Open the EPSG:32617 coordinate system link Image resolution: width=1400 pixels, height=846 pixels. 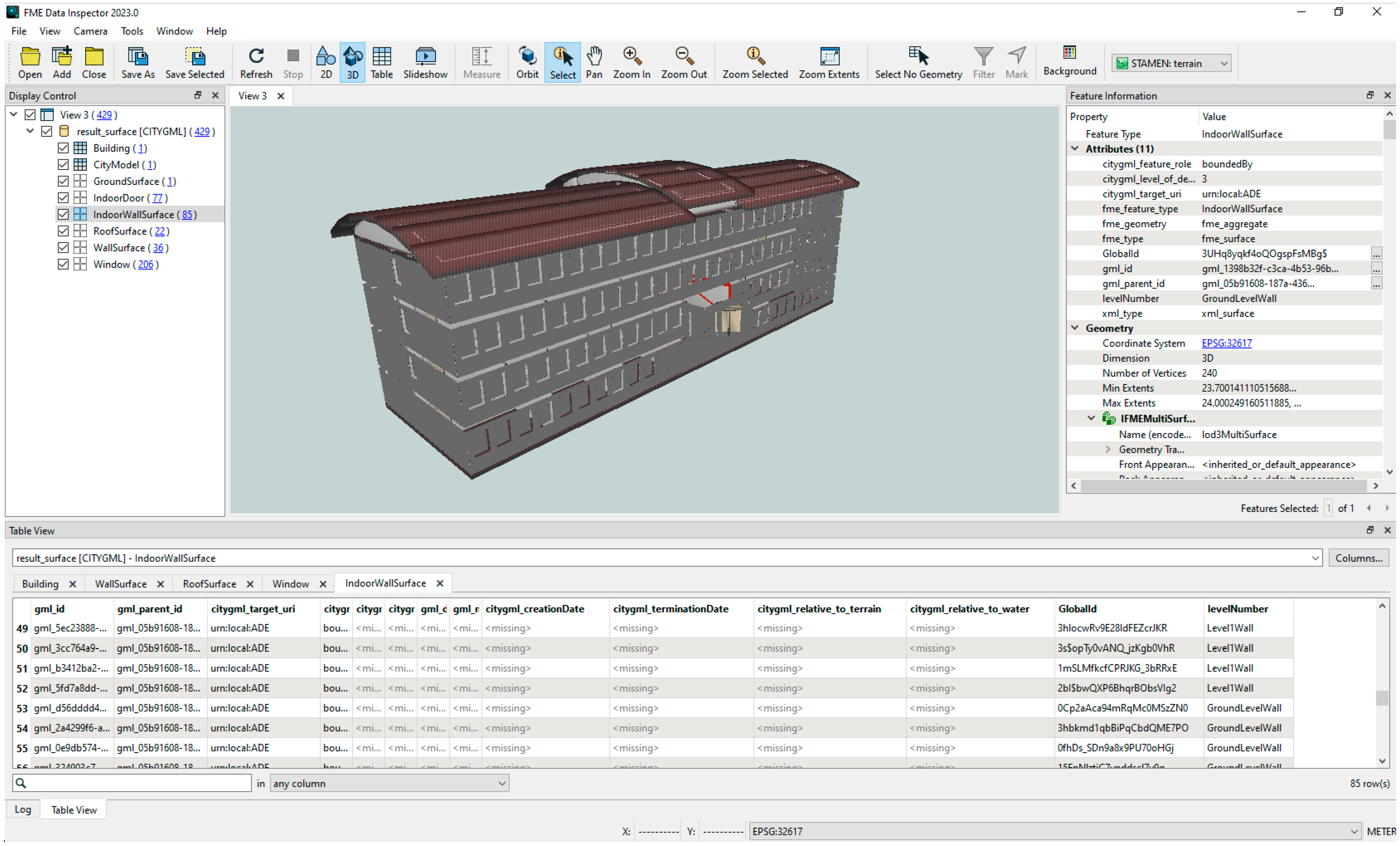coord(1226,343)
